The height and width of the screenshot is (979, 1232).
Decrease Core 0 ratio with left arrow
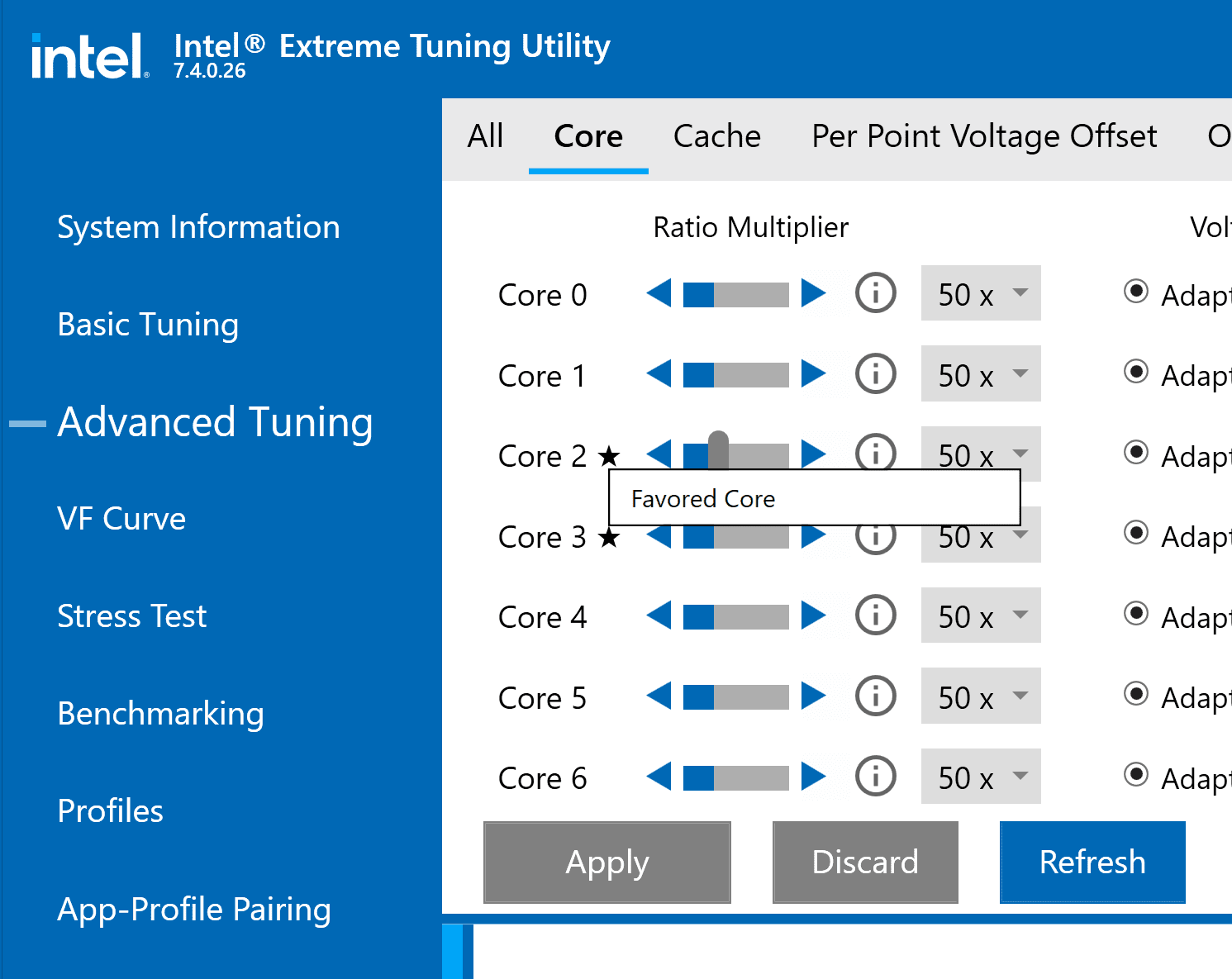click(659, 293)
